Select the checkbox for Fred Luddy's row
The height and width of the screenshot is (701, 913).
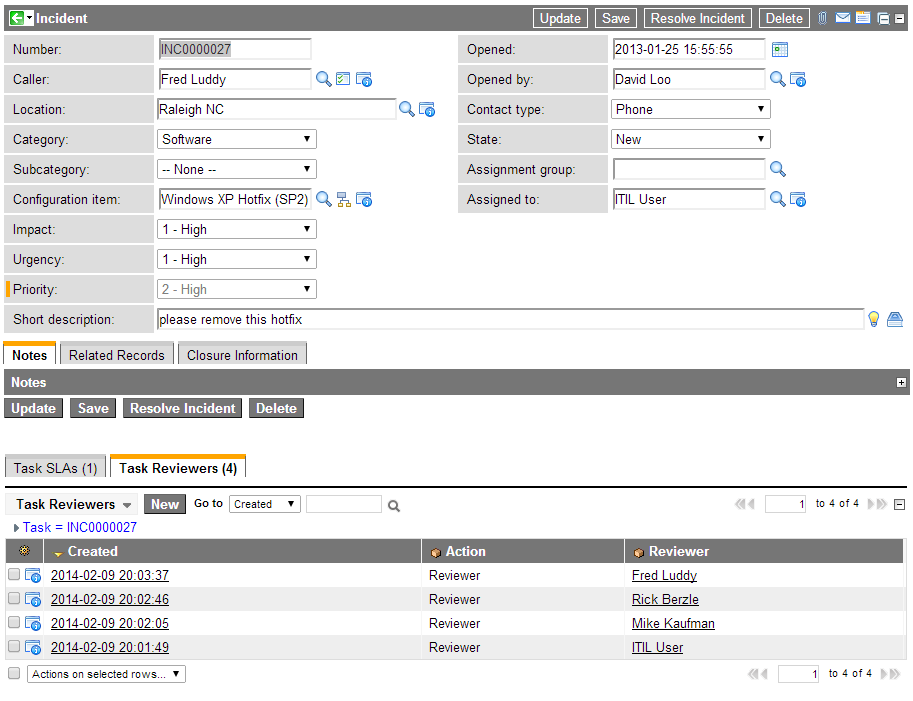pyautogui.click(x=14, y=575)
